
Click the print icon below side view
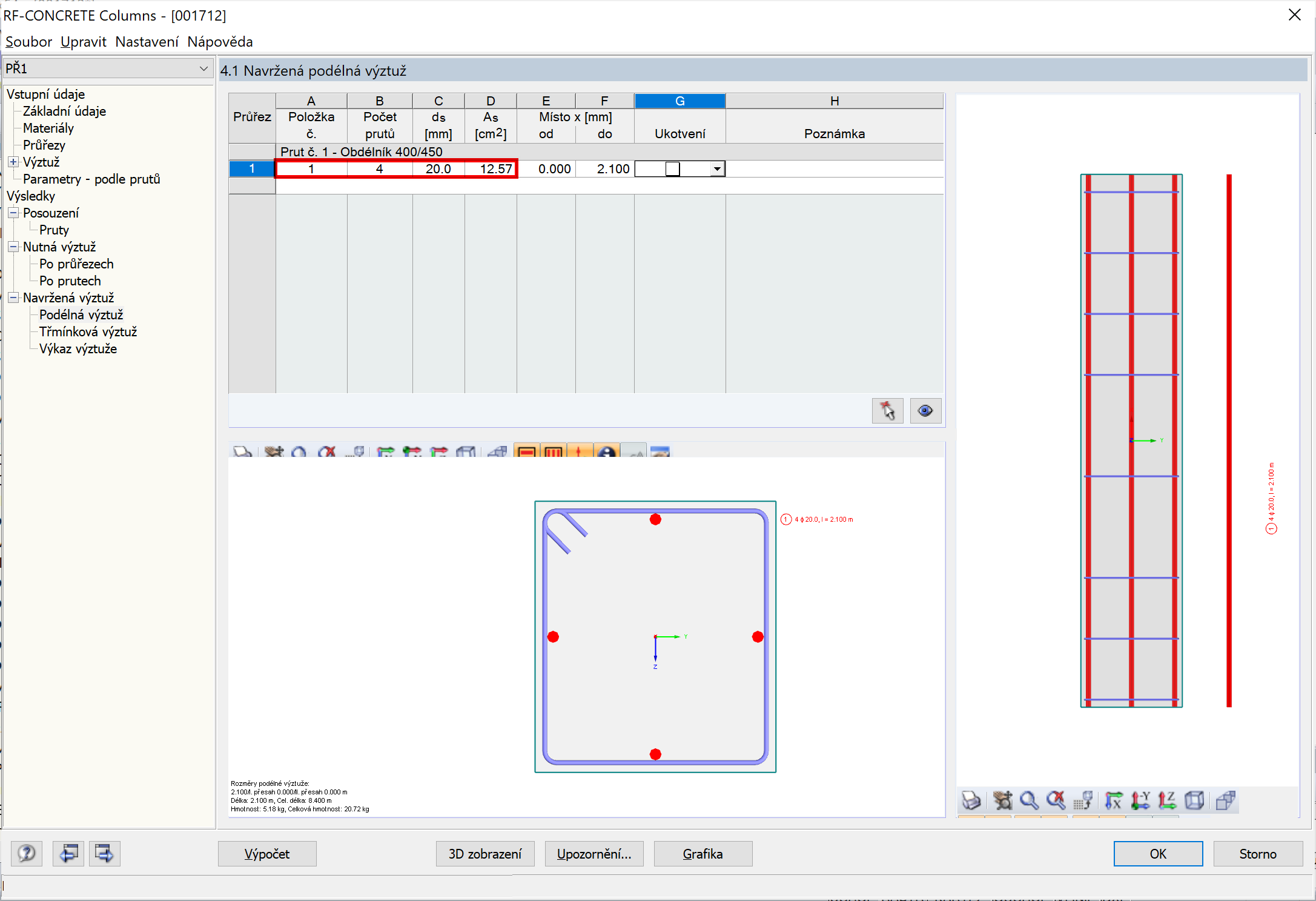[x=971, y=800]
